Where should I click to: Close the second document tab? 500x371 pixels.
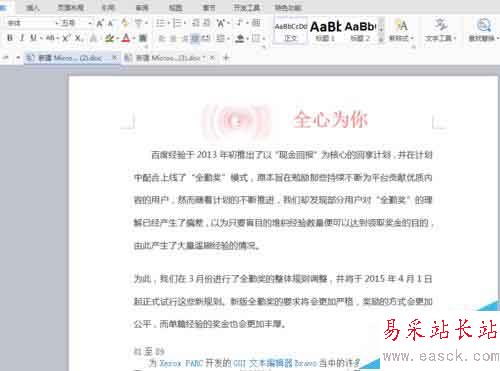click(212, 58)
